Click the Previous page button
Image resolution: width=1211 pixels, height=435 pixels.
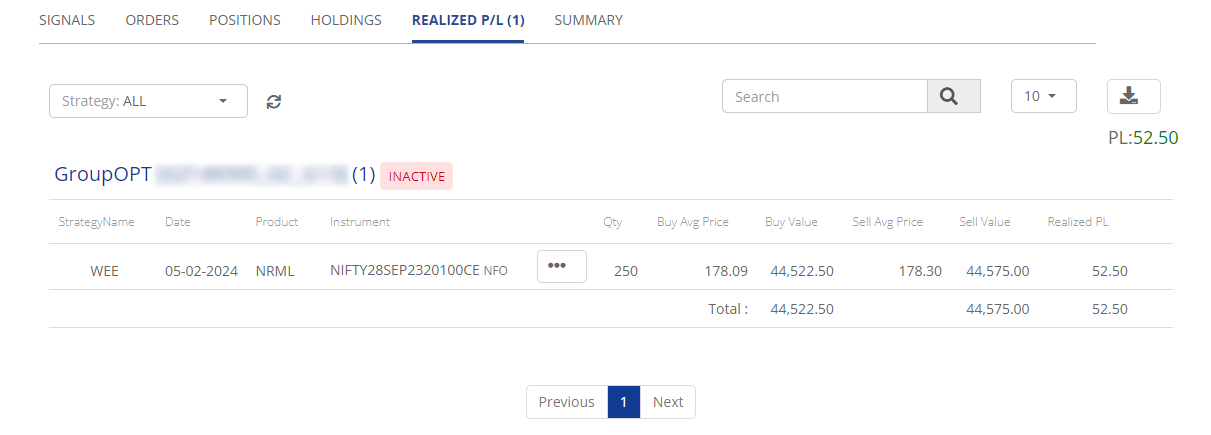[566, 402]
